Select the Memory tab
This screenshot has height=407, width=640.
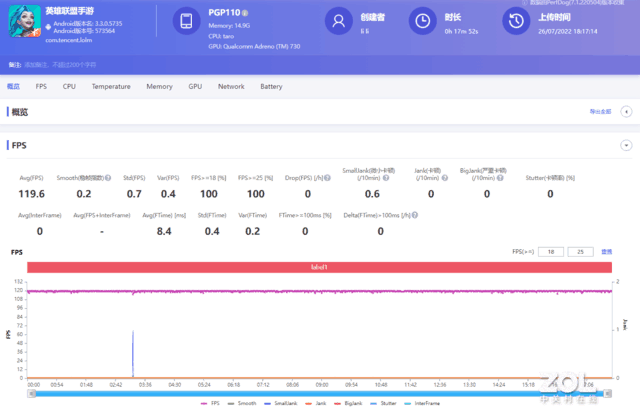[159, 87]
